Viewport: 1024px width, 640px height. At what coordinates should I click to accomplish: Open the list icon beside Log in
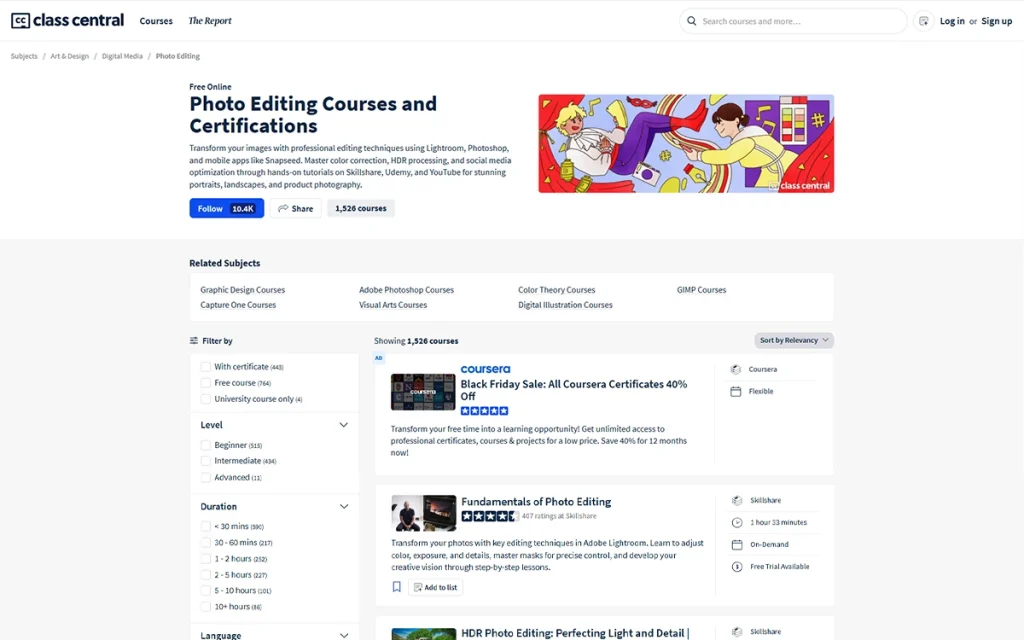[923, 21]
